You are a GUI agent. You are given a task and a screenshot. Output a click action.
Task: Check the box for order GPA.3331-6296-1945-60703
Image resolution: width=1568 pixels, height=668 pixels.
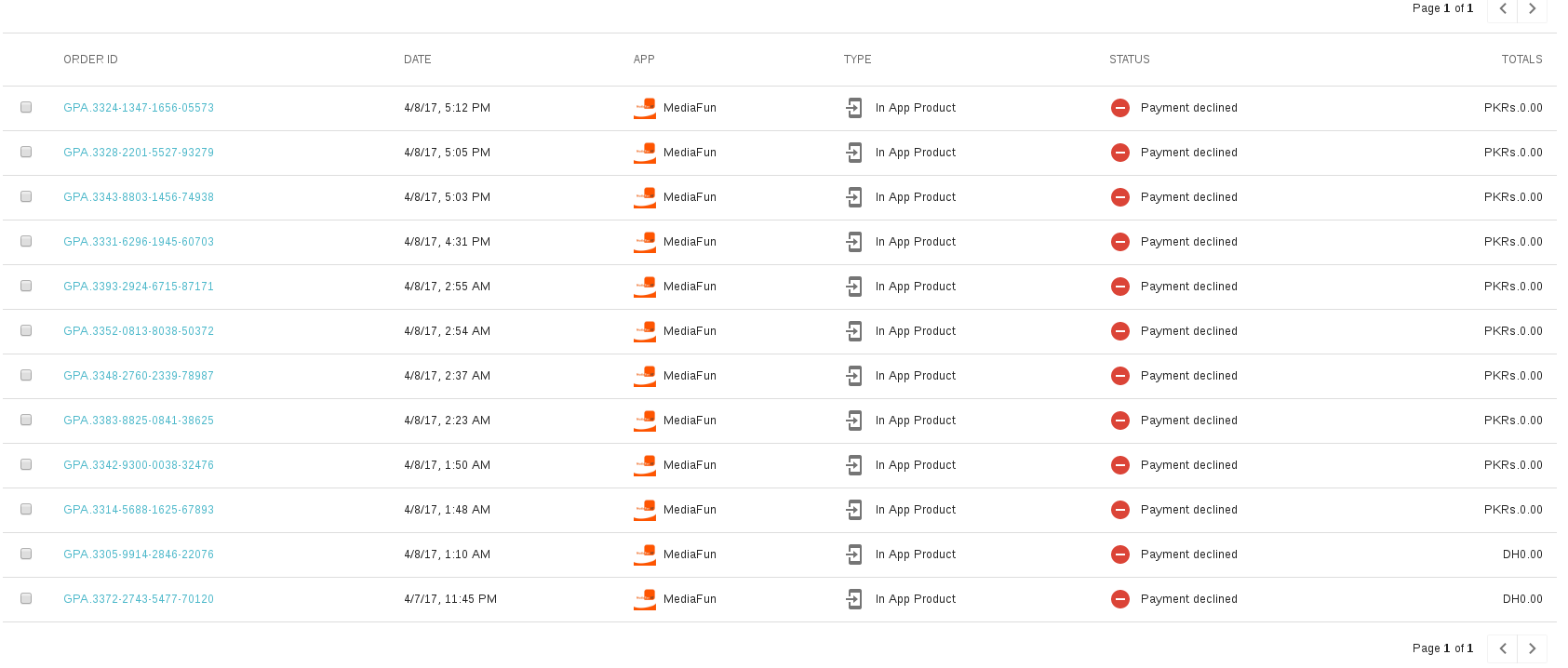point(26,241)
